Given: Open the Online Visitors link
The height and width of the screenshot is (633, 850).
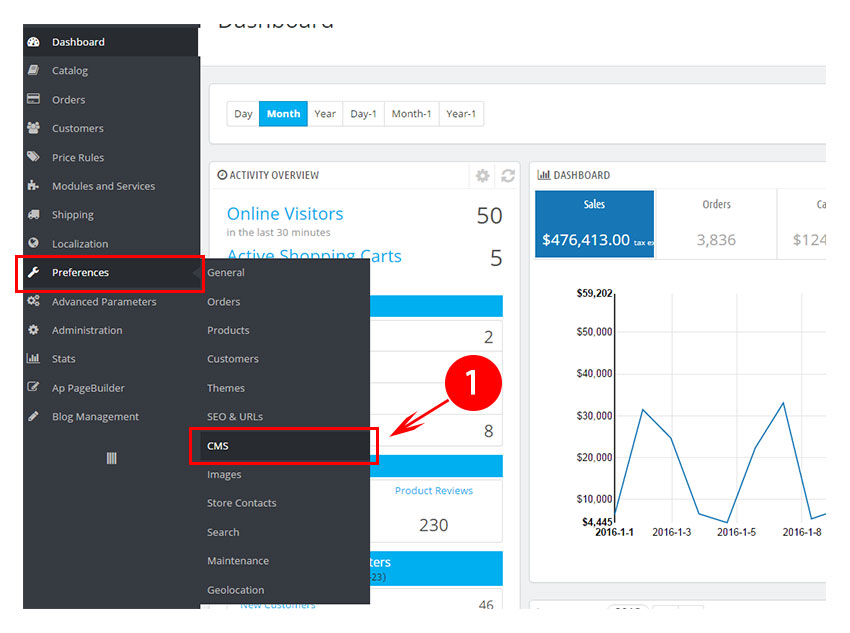Looking at the screenshot, I should [285, 214].
